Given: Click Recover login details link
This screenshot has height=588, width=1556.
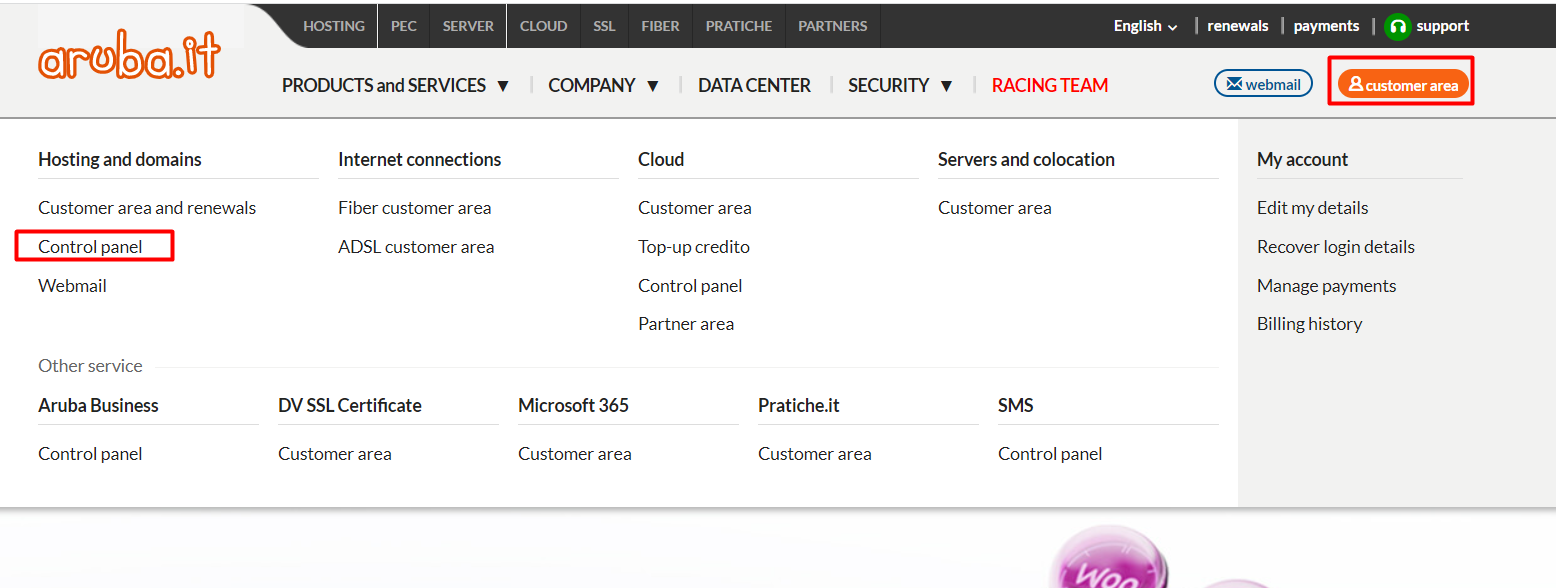Looking at the screenshot, I should coord(1335,247).
